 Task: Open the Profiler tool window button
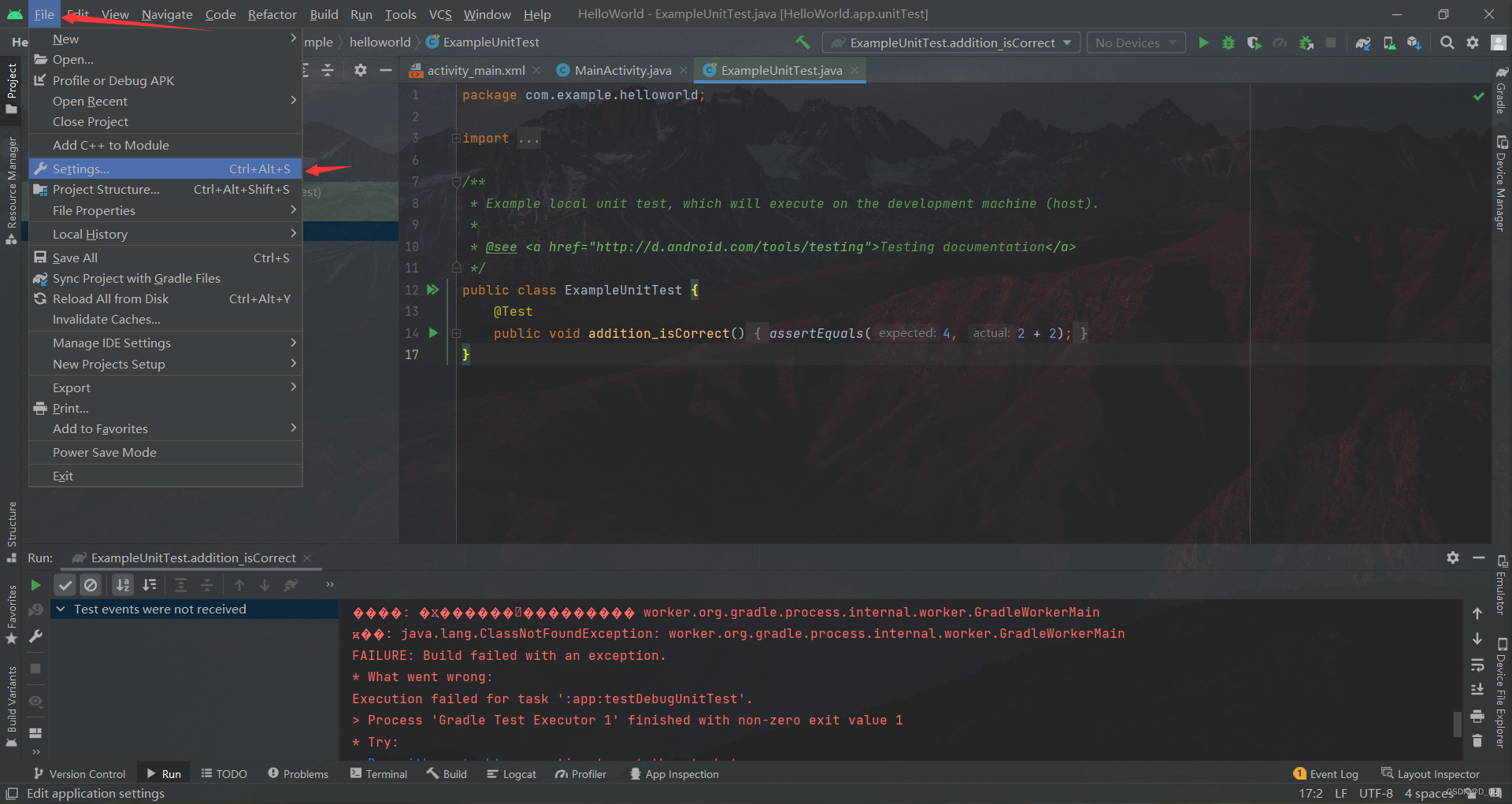click(x=580, y=774)
